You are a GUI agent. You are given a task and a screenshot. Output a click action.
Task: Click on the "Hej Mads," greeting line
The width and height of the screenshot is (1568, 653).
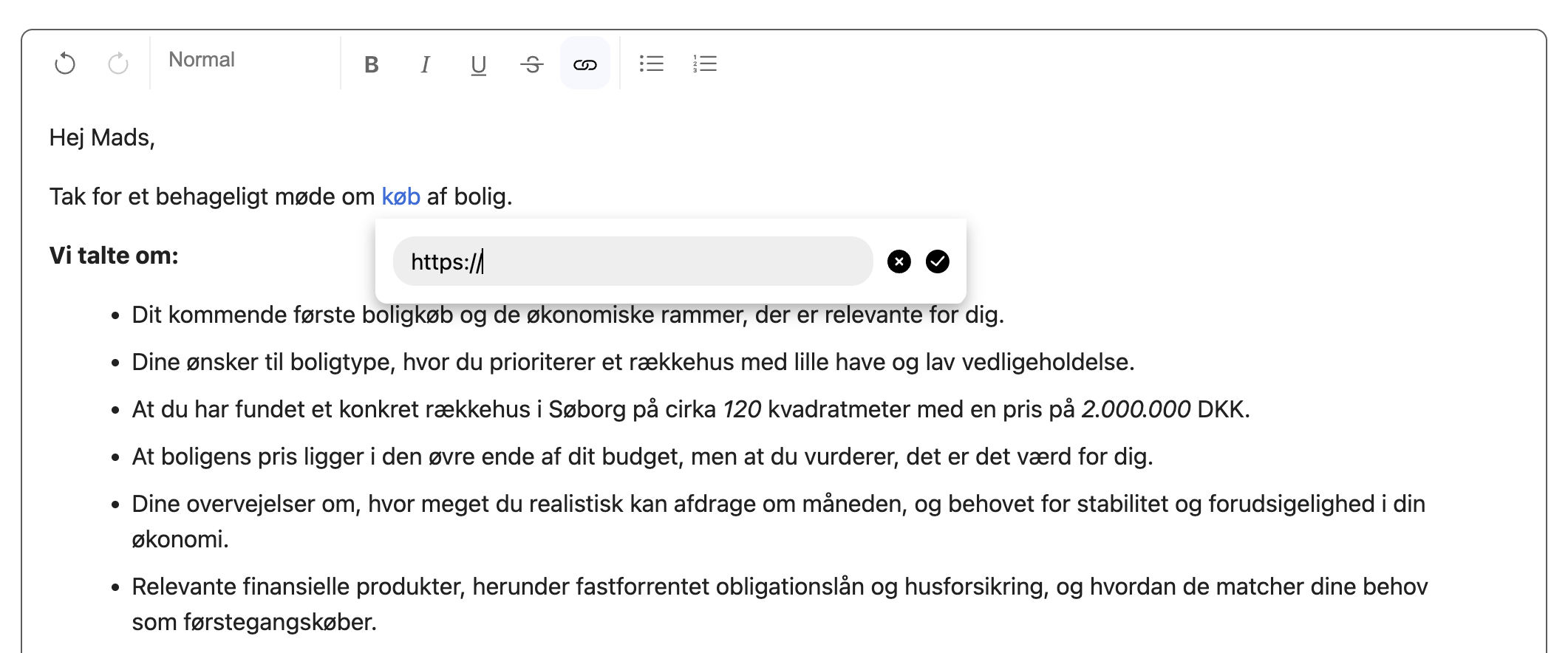click(102, 137)
